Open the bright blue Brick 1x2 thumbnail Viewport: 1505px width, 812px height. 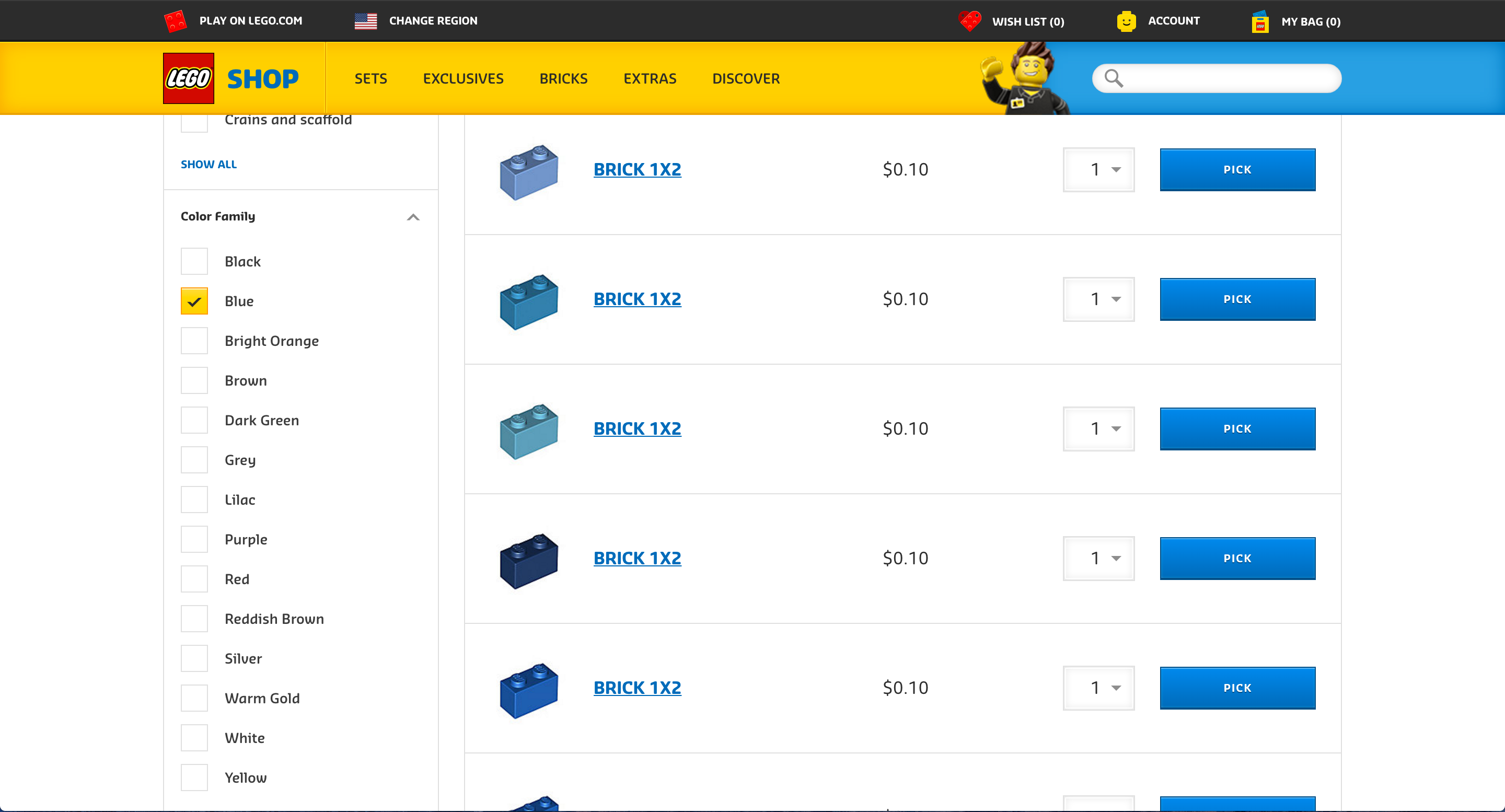click(x=529, y=690)
